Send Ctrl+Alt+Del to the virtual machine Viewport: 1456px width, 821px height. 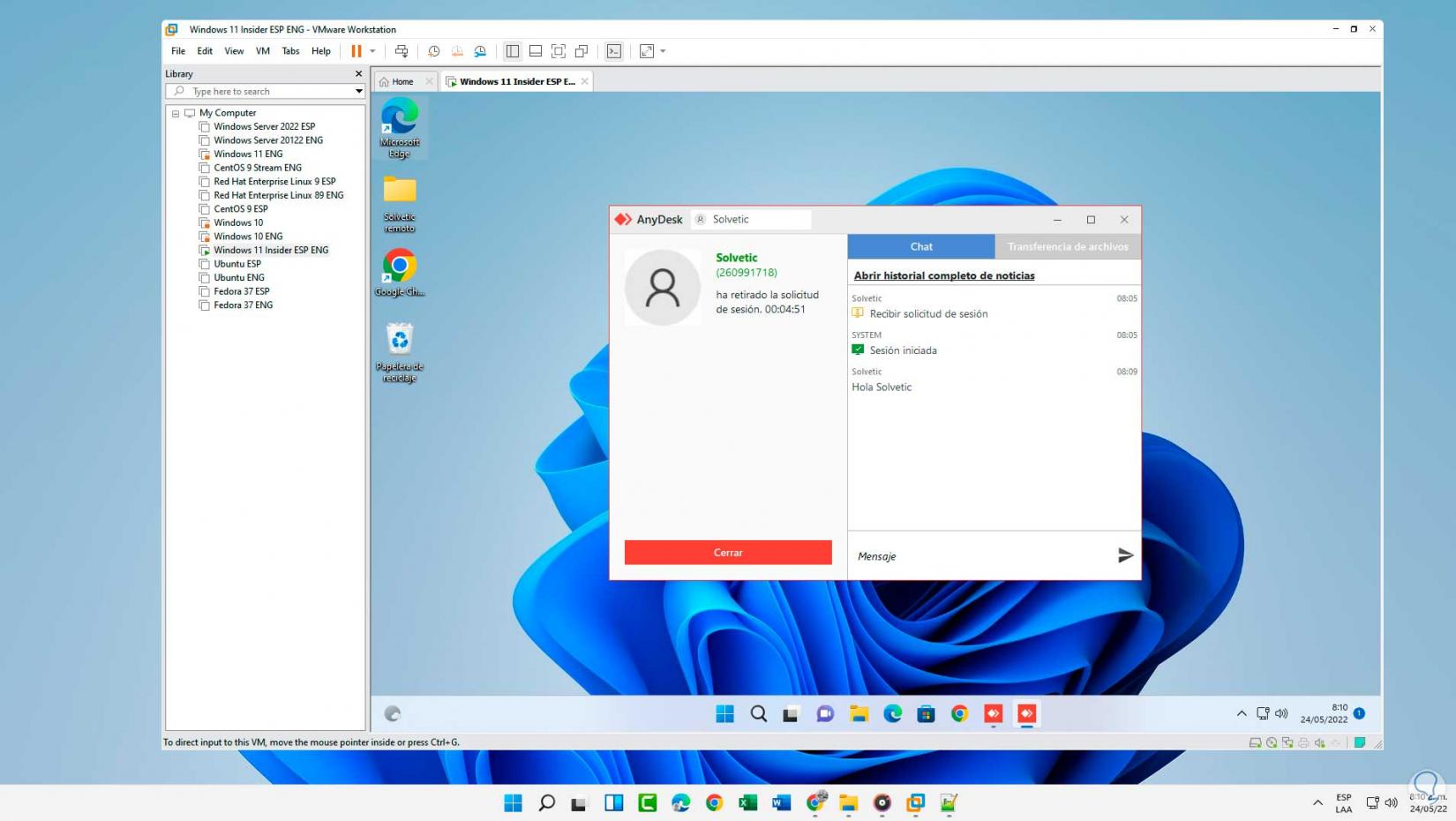click(402, 51)
